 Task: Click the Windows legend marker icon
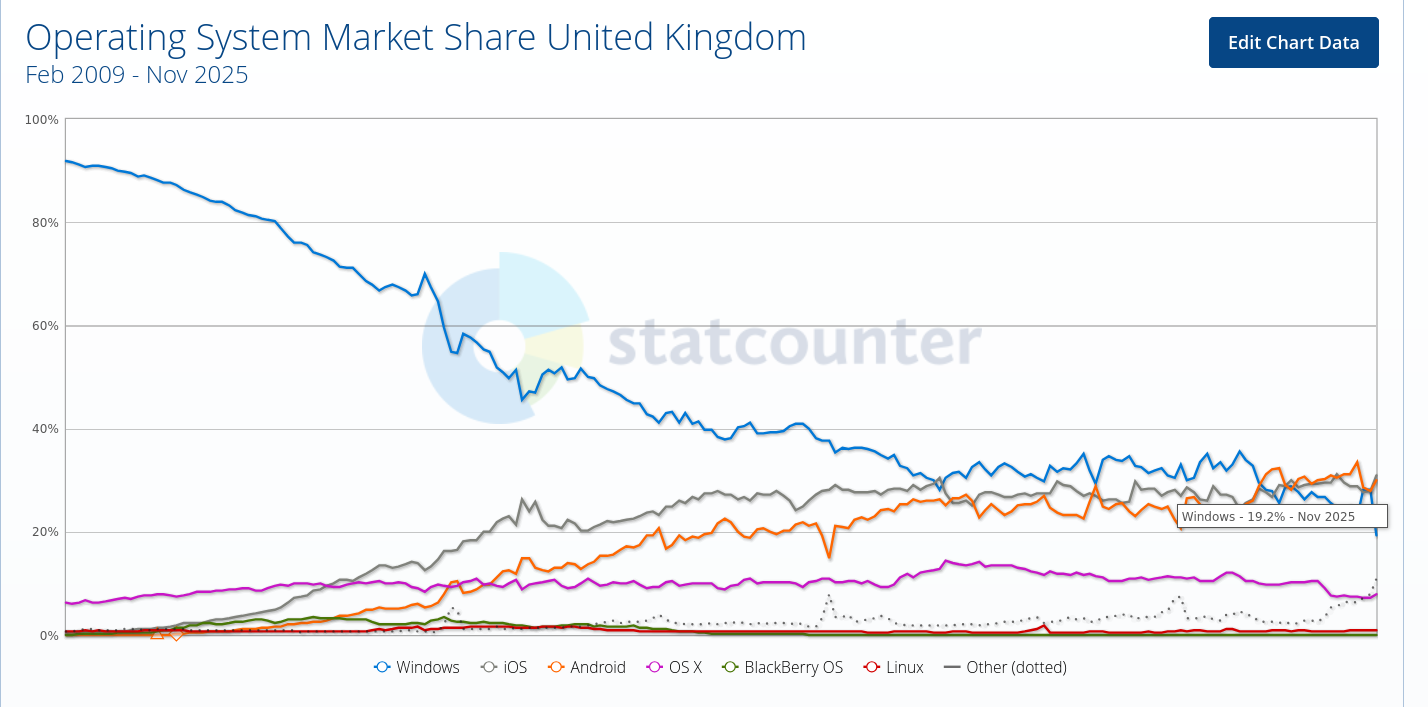click(x=383, y=667)
